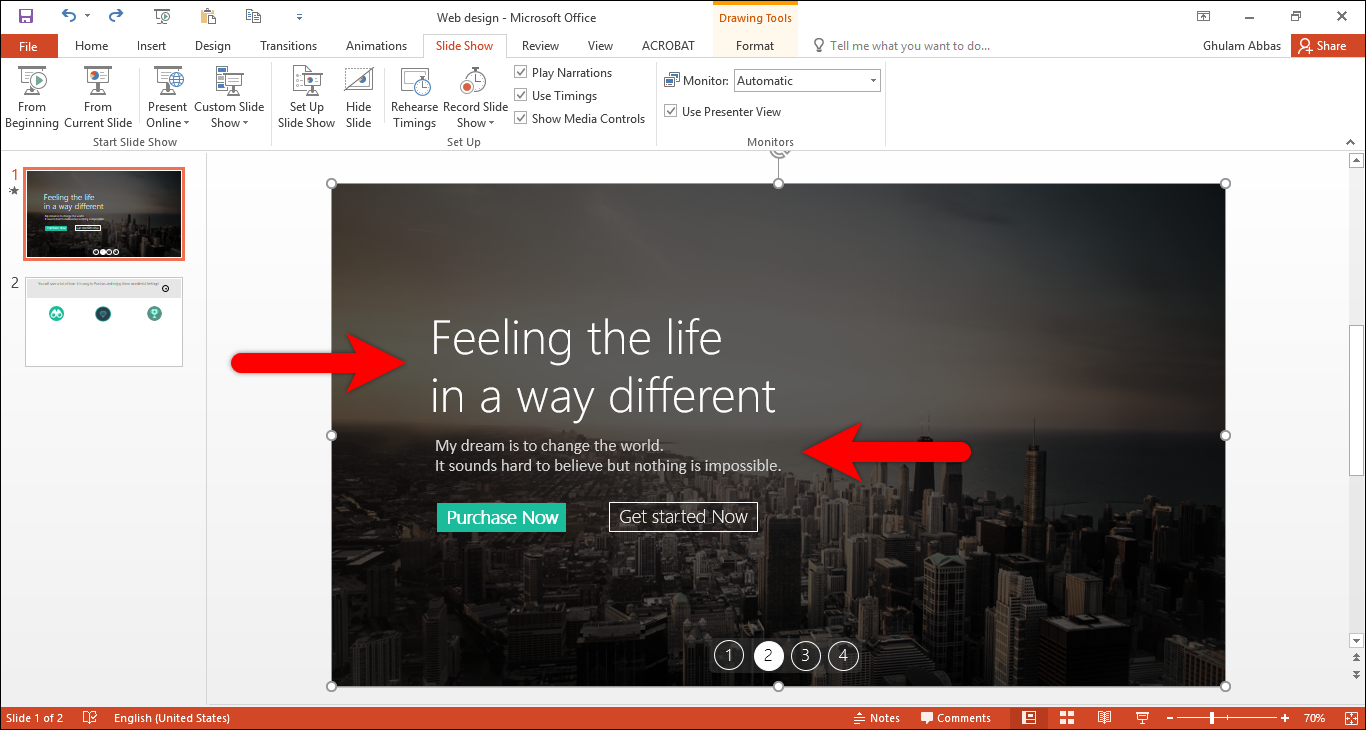Click the Share button
The image size is (1366, 730).
coord(1322,46)
